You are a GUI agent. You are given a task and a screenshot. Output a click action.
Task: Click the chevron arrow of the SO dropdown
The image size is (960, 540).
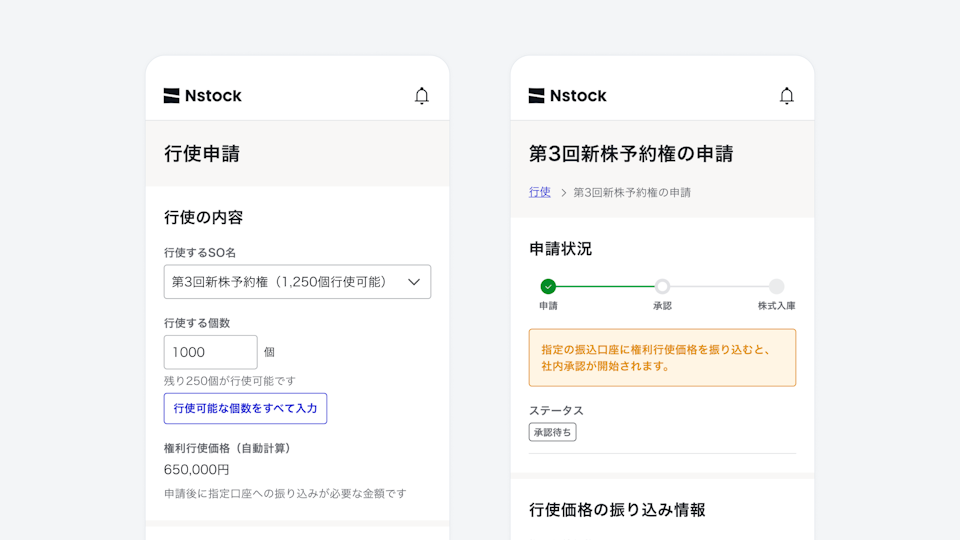point(414,282)
